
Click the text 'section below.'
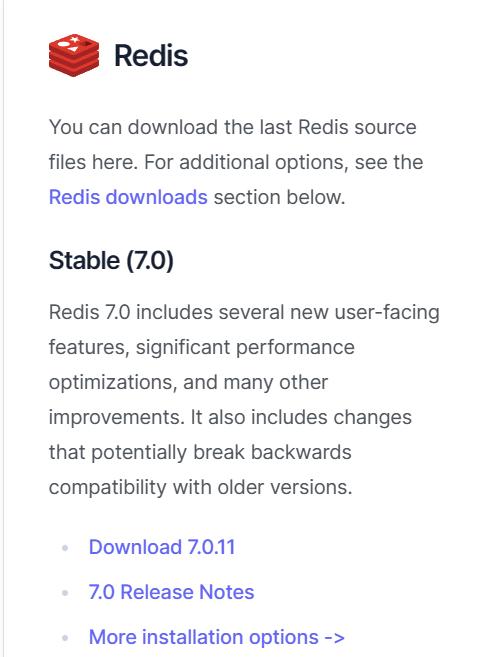click(279, 197)
